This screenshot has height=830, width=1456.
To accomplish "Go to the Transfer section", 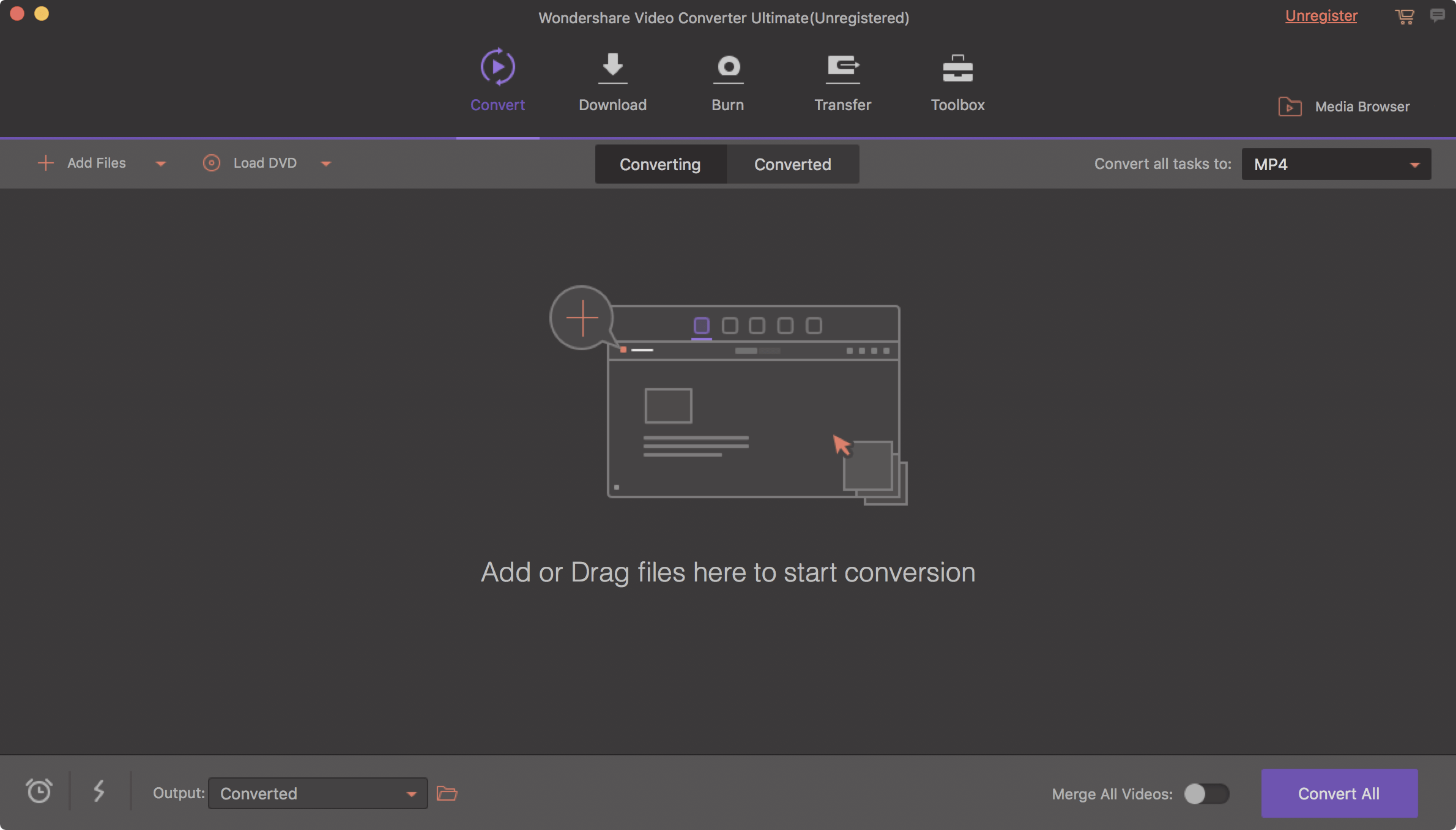I will tap(842, 69).
